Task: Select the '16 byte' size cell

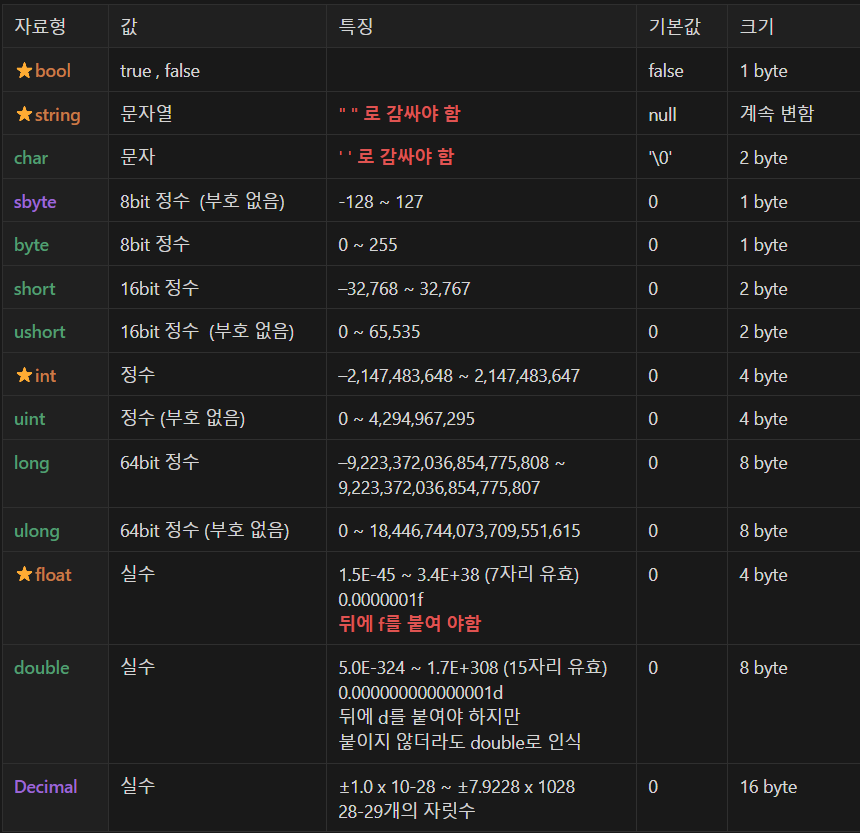Action: pos(768,787)
